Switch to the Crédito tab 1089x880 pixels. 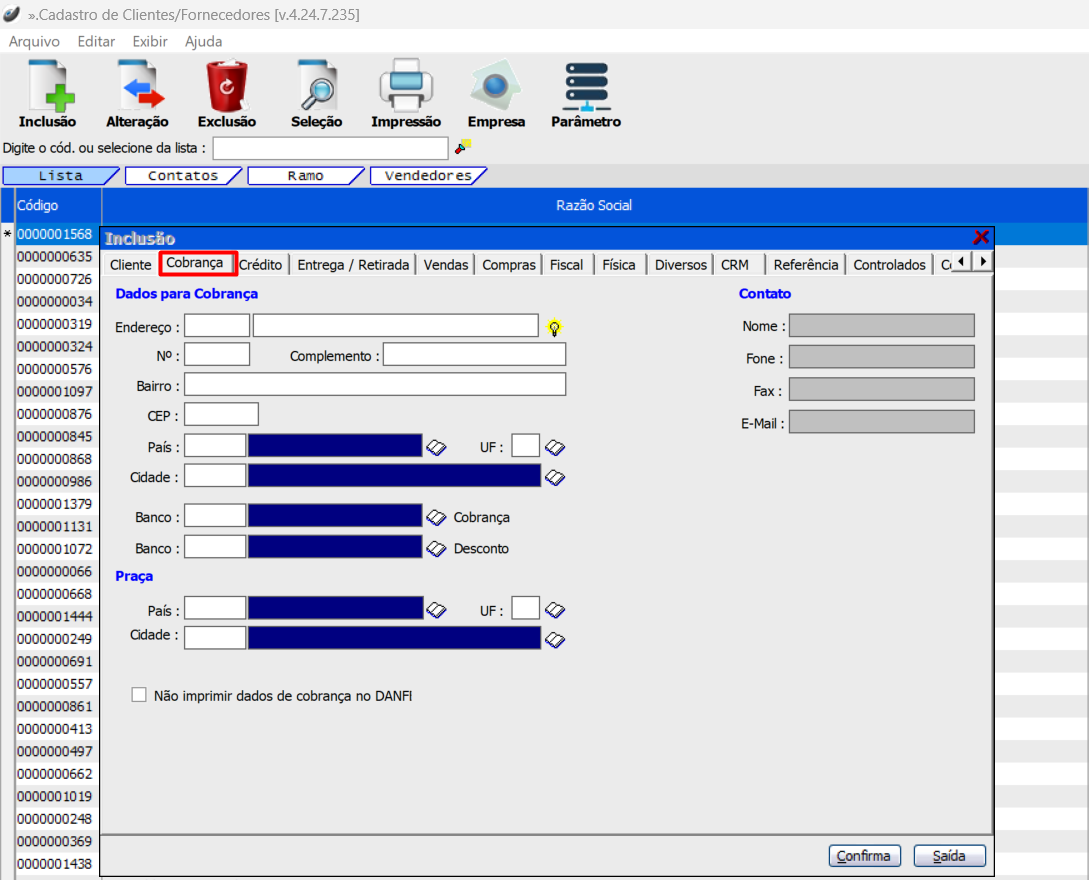click(261, 265)
